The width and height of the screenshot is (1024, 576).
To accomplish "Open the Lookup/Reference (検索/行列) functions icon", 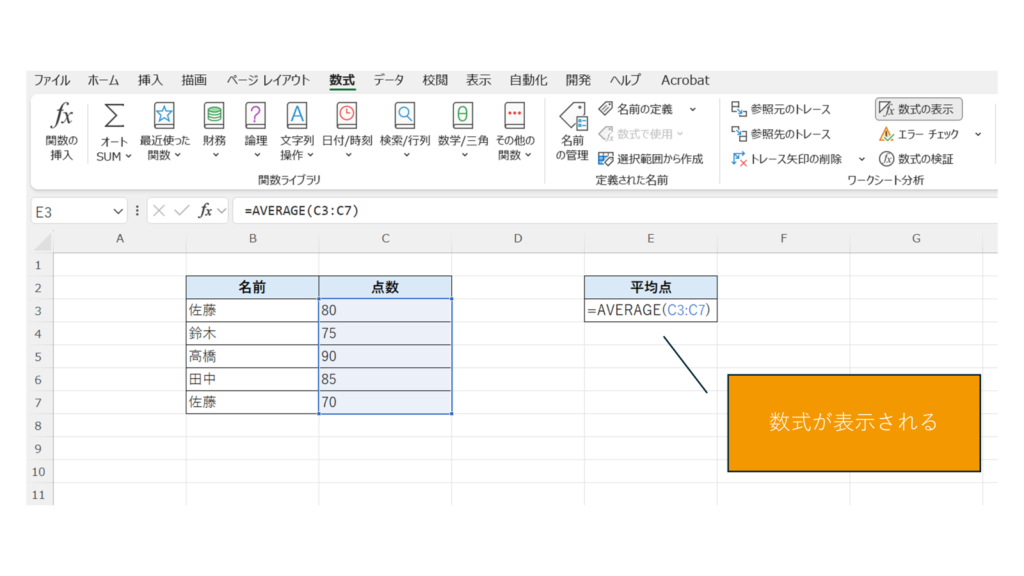I will click(x=405, y=116).
